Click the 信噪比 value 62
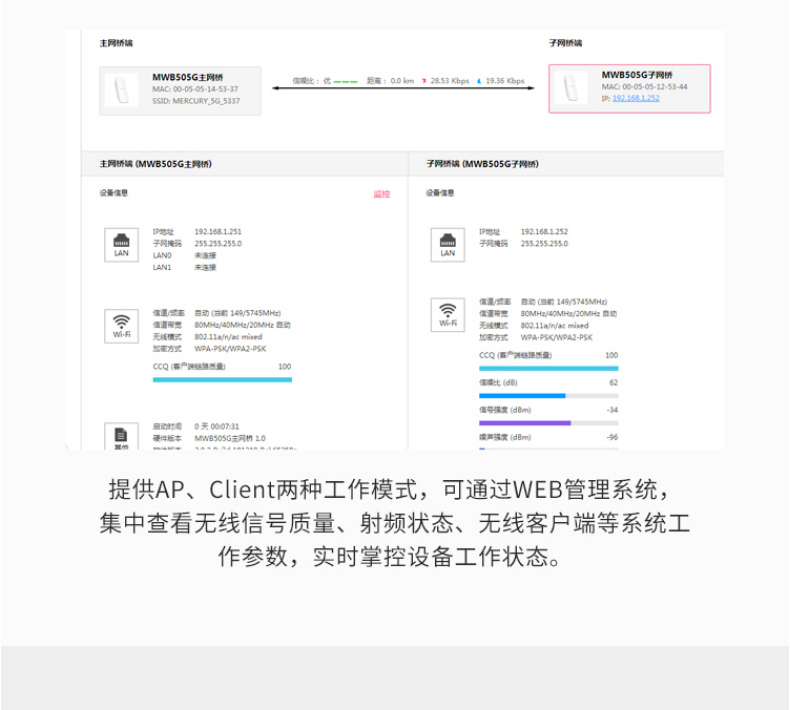Screen dimensions: 790x710 (x=613, y=382)
